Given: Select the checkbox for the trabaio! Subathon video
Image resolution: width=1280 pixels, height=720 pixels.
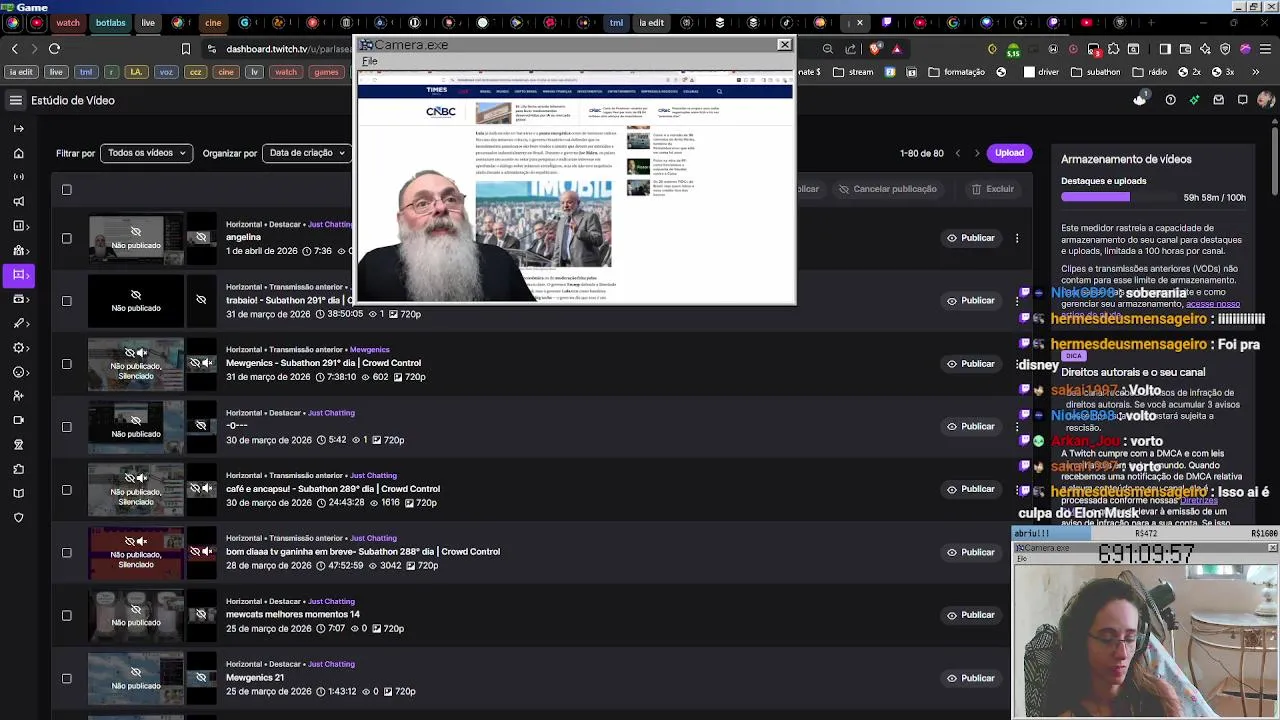Looking at the screenshot, I should tap(67, 300).
